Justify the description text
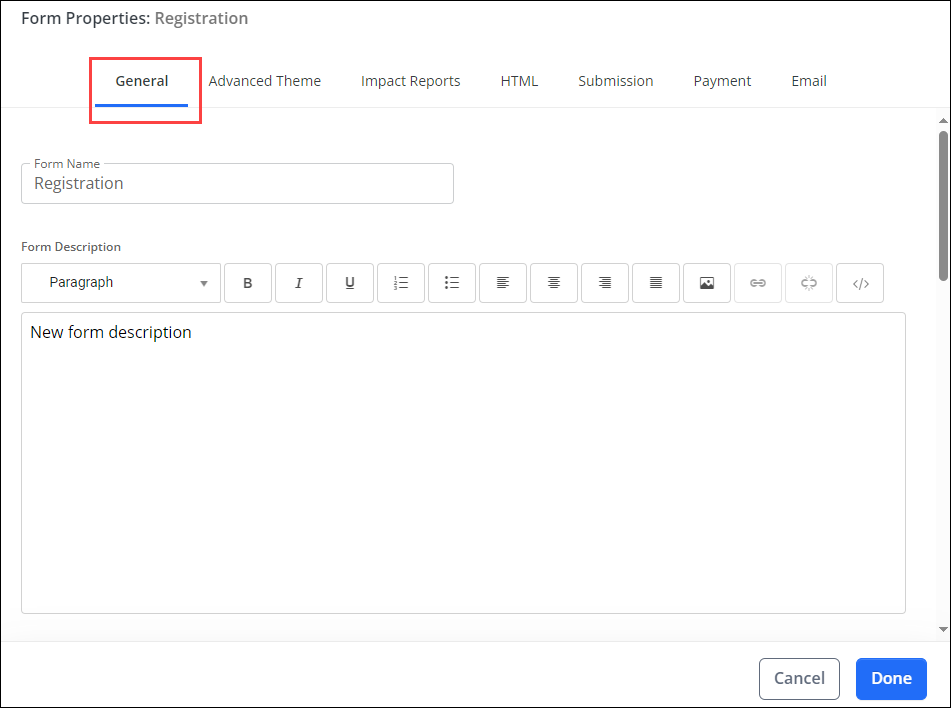The image size is (951, 708). click(656, 283)
